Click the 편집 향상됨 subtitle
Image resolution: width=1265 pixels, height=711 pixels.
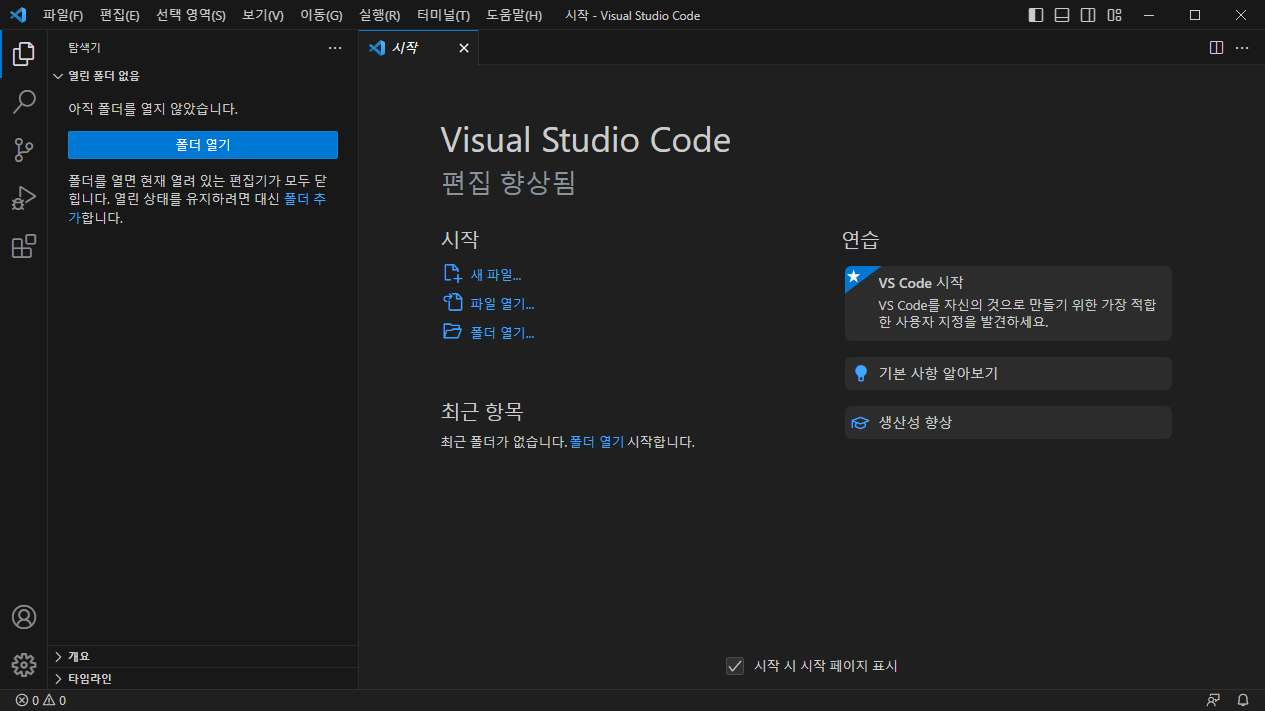(508, 182)
